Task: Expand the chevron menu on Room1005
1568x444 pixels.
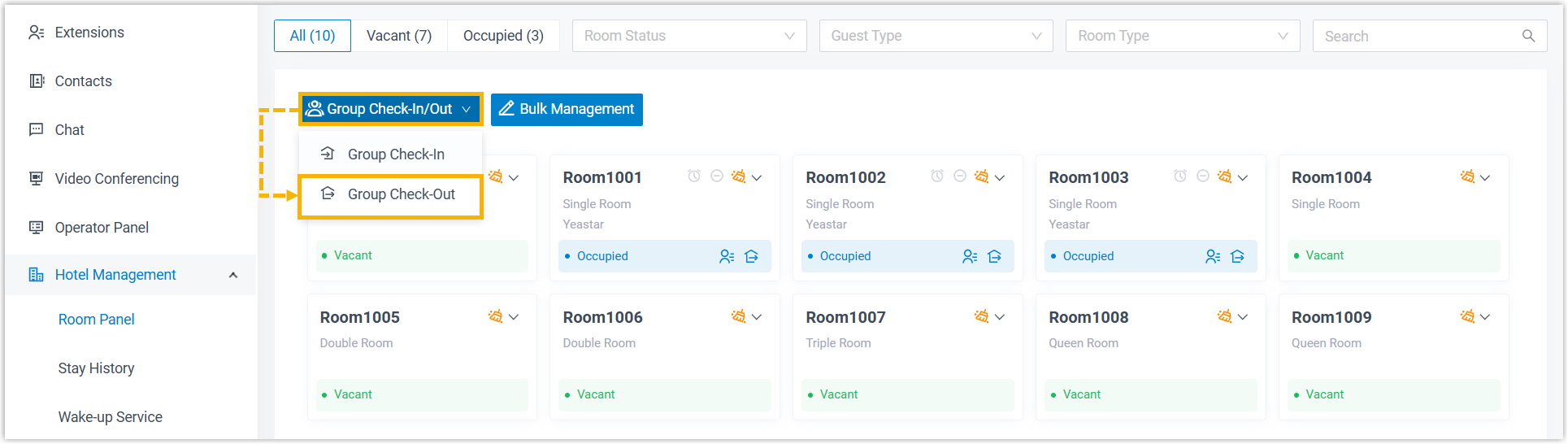Action: tap(514, 317)
